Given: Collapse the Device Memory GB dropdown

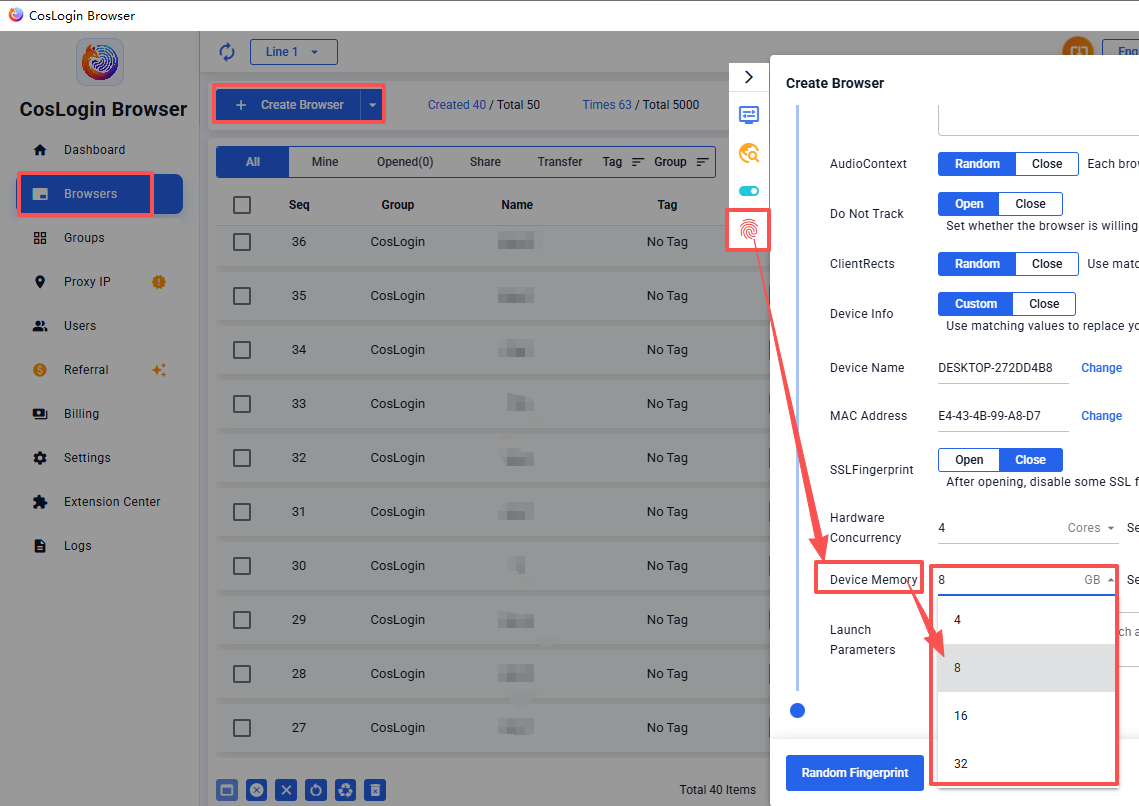Looking at the screenshot, I should (1099, 580).
